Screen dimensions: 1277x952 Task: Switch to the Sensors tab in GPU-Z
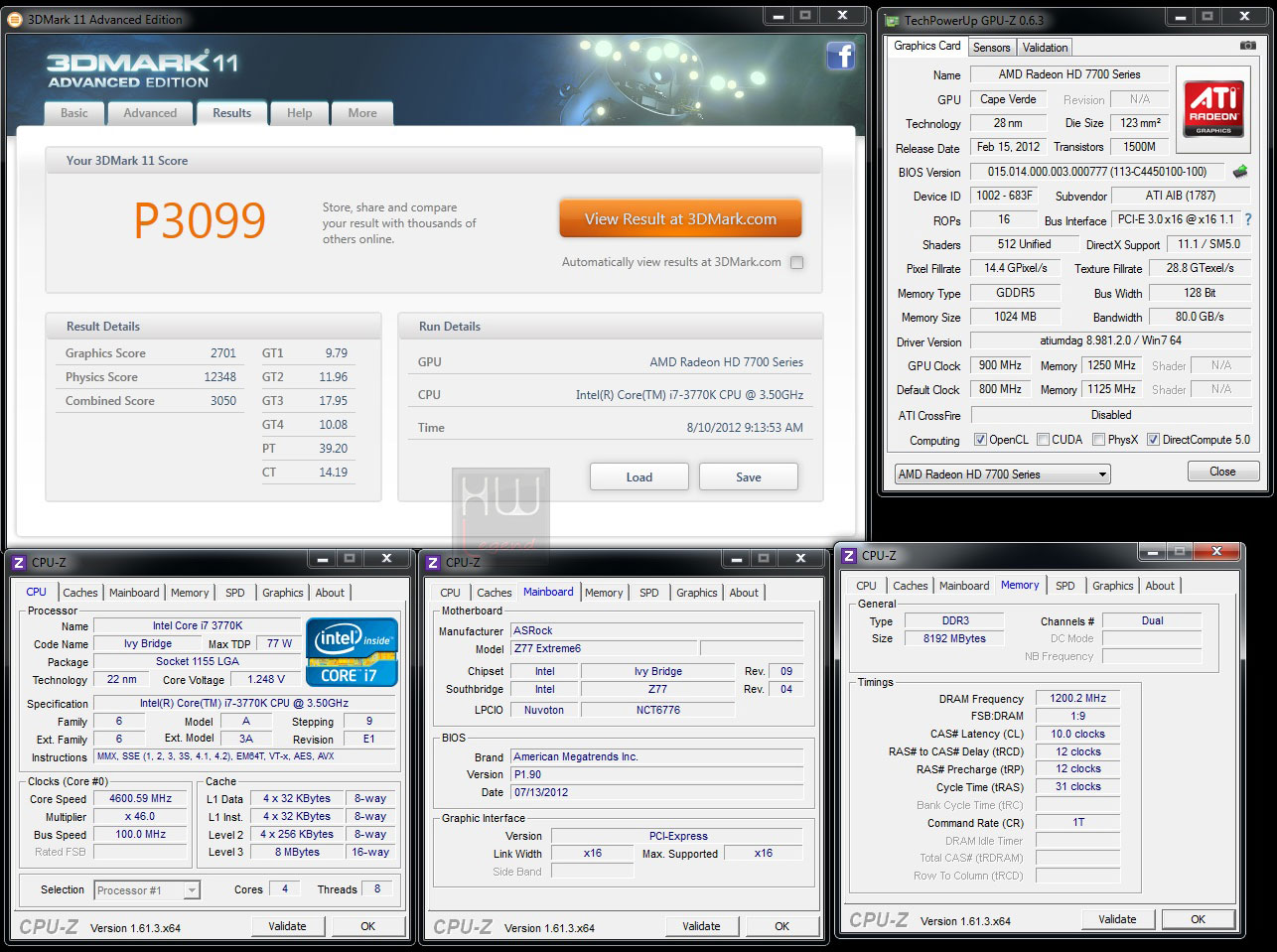[991, 48]
